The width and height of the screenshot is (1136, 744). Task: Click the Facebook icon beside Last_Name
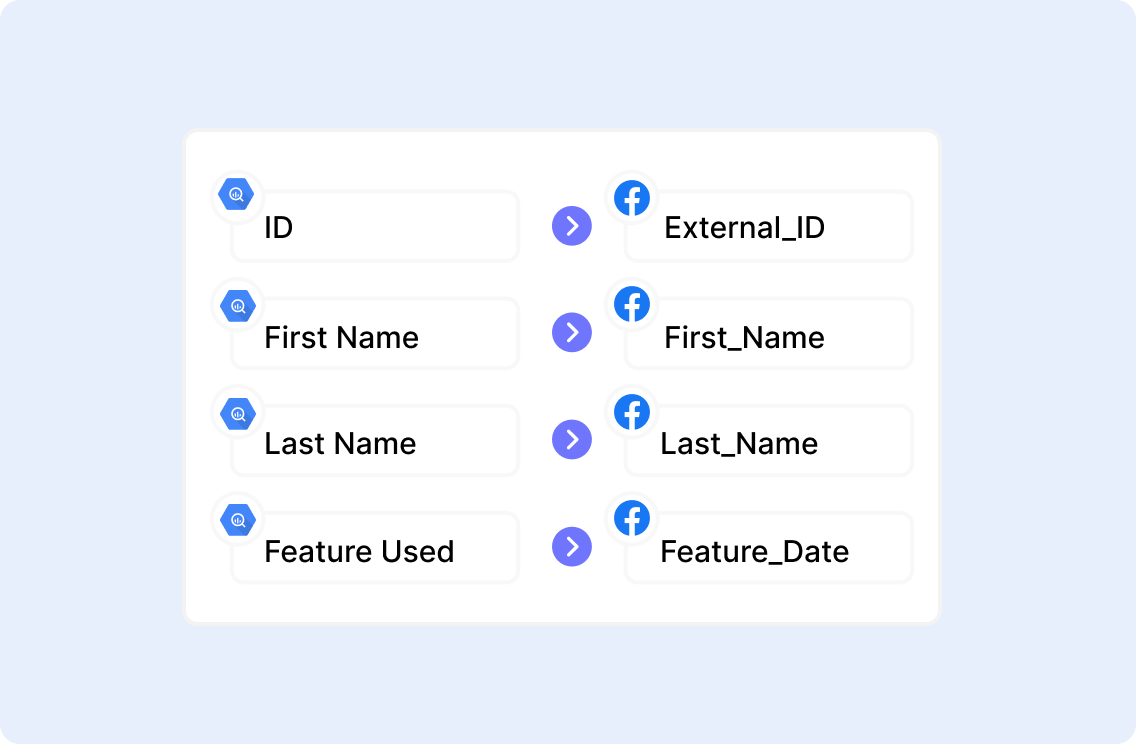tap(632, 412)
